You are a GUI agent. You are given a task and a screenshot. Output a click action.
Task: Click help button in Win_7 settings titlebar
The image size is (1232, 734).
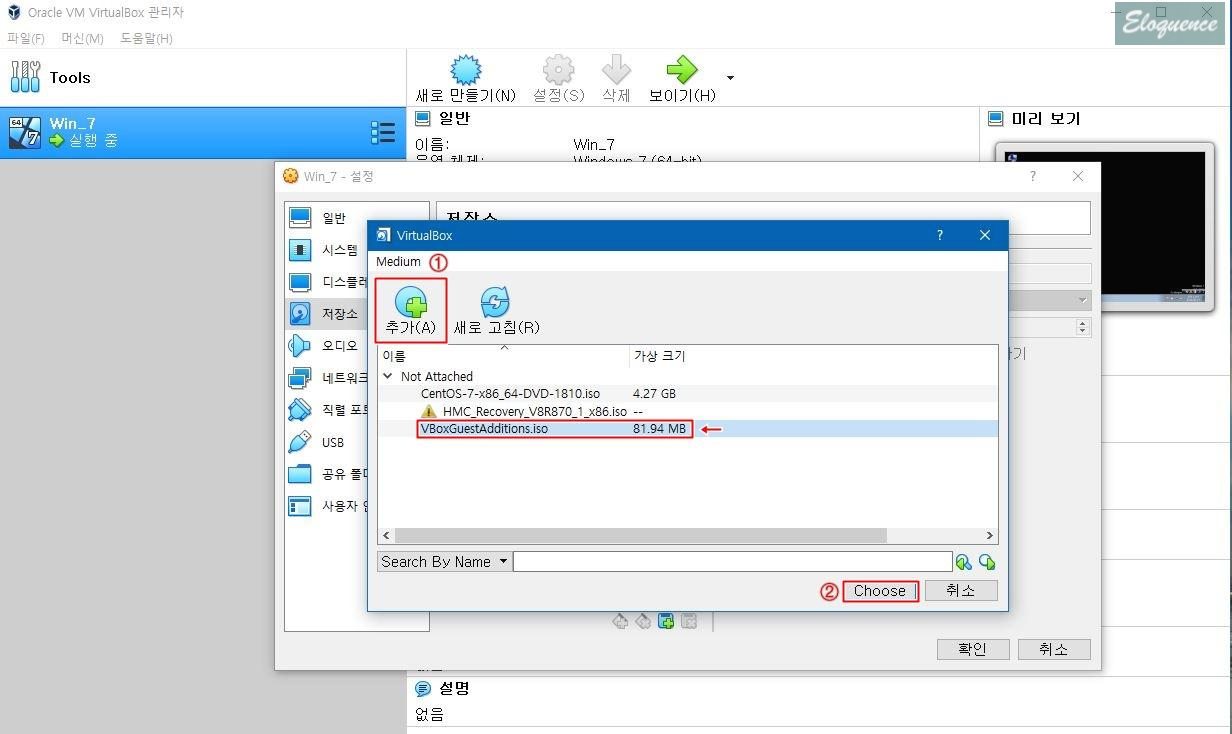pyautogui.click(x=1032, y=176)
